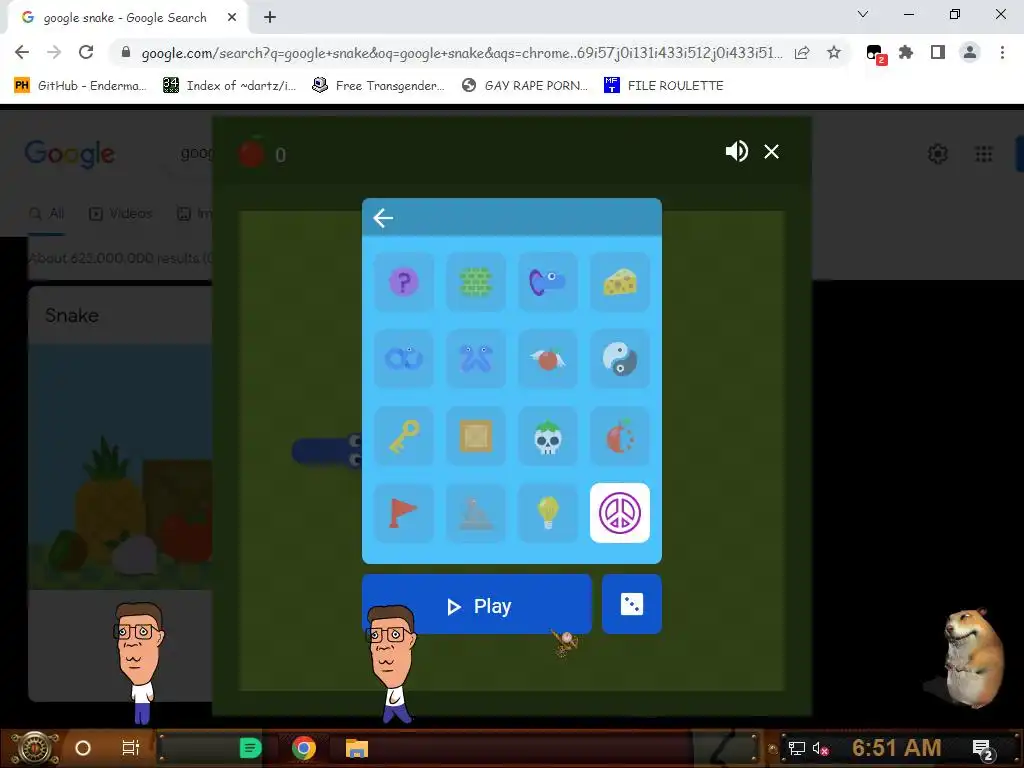Select the portal snake mode
1024x768 pixels.
(547, 282)
